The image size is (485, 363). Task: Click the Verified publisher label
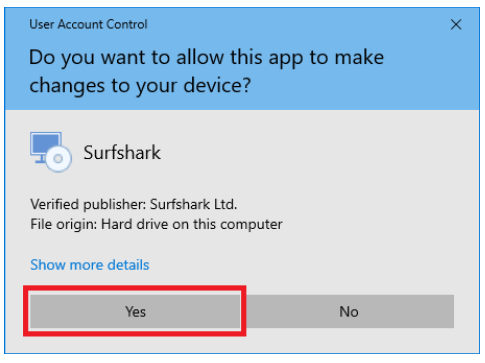pyautogui.click(x=88, y=204)
